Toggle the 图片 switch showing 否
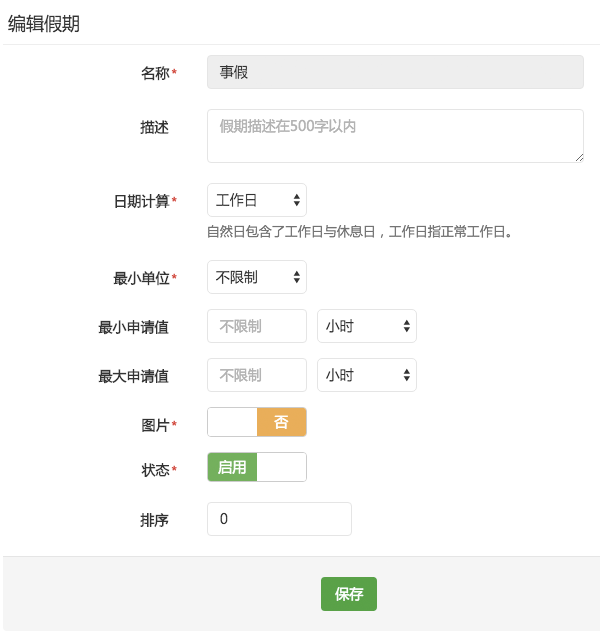600x635 pixels. (x=257, y=422)
